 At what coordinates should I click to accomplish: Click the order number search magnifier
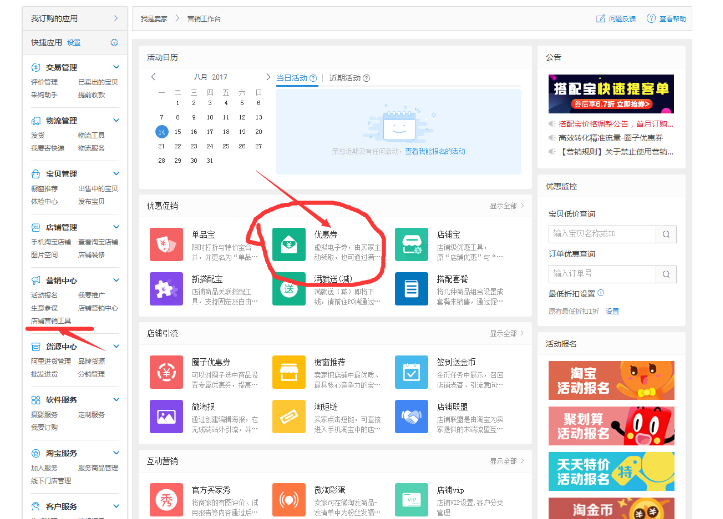point(666,274)
